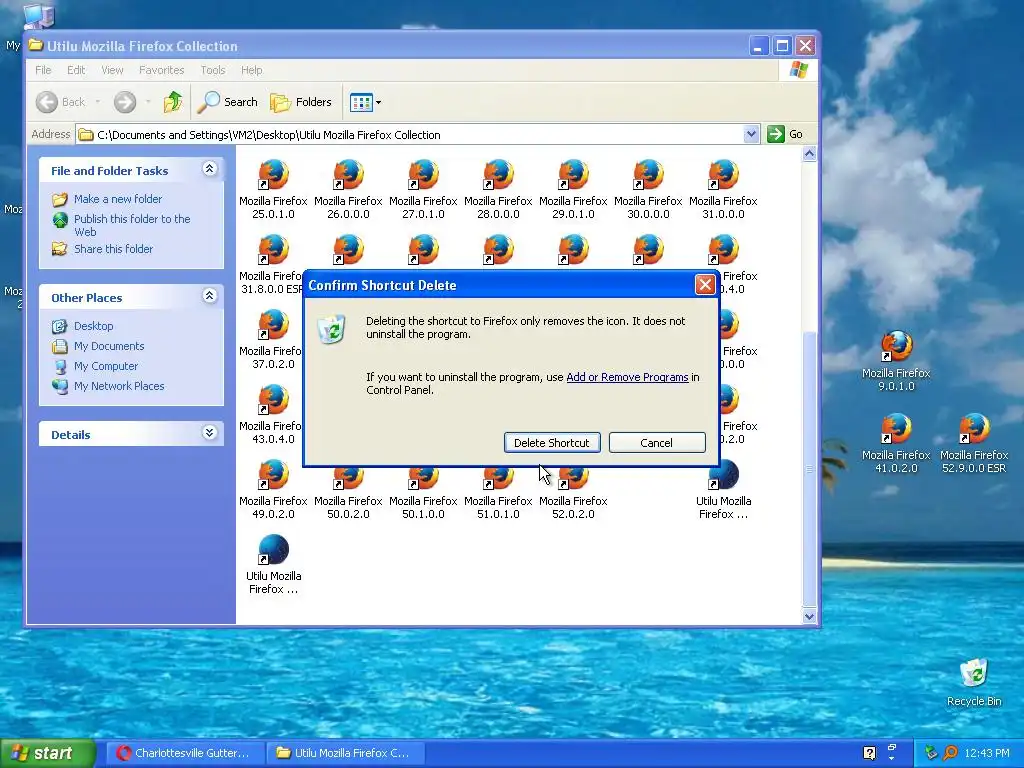Select desktop Mozilla Firefox 41.0.2.0 shortcut
The height and width of the screenshot is (768, 1024).
pyautogui.click(x=896, y=443)
